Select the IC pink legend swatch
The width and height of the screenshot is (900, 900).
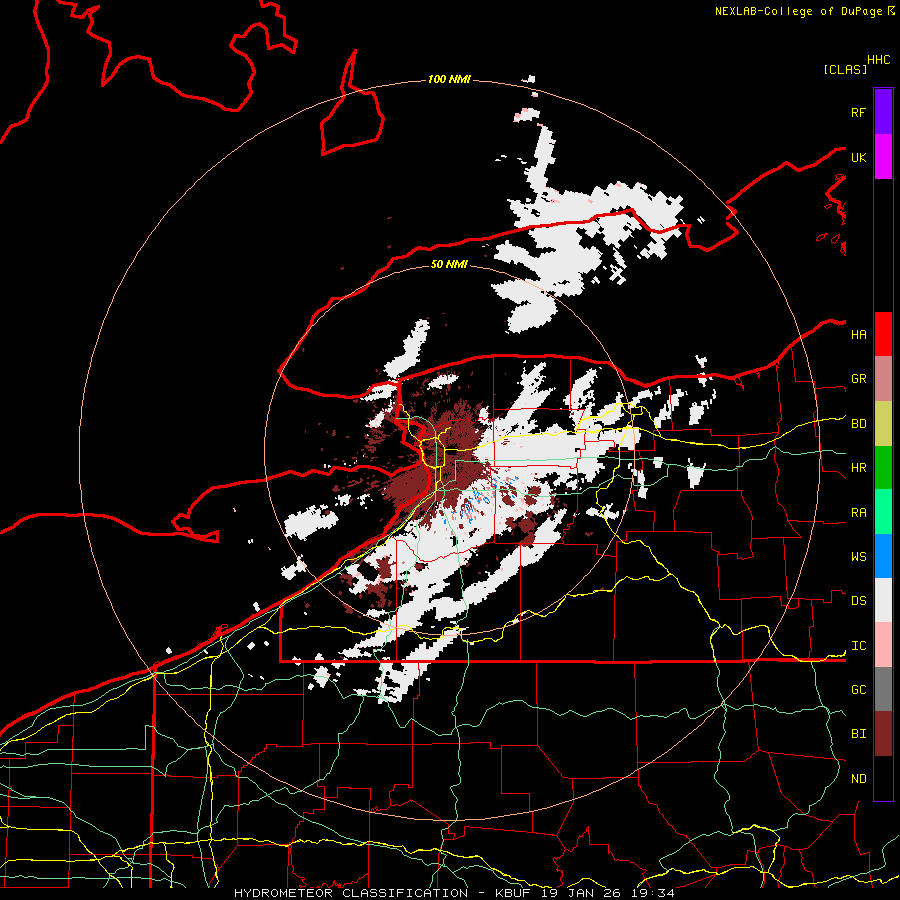point(883,645)
